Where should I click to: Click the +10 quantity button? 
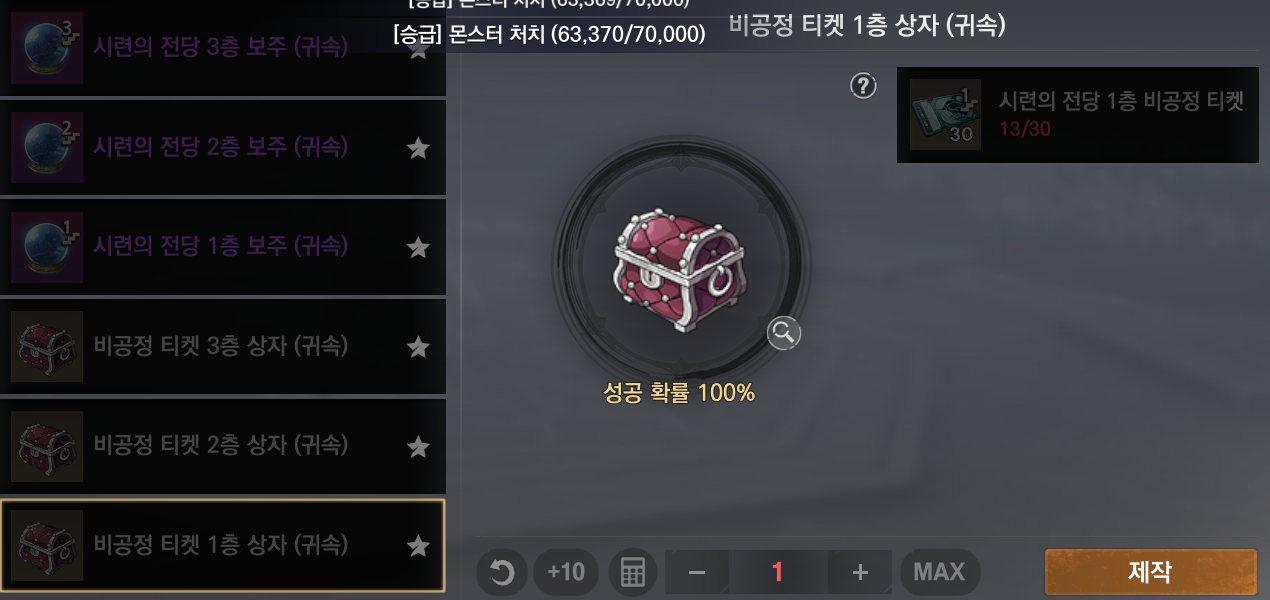[566, 572]
